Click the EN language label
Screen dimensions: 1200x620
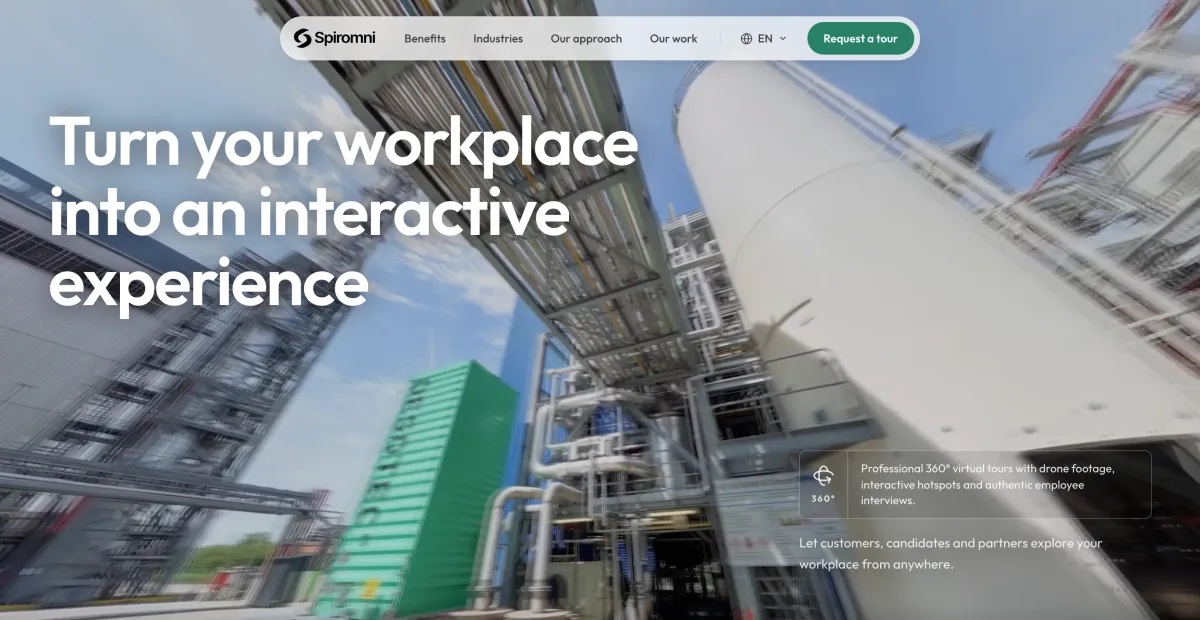[x=765, y=39]
